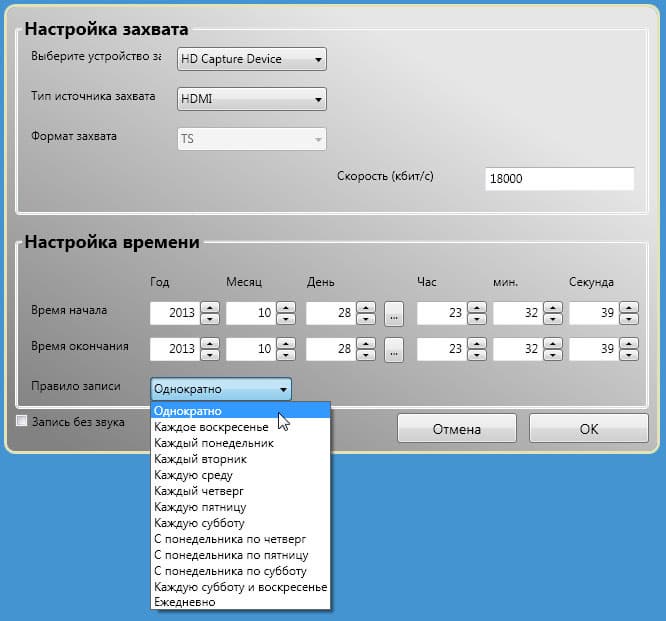Screen dimensions: 666x621
Task: Decrease the start time month spinner
Action: [286, 319]
